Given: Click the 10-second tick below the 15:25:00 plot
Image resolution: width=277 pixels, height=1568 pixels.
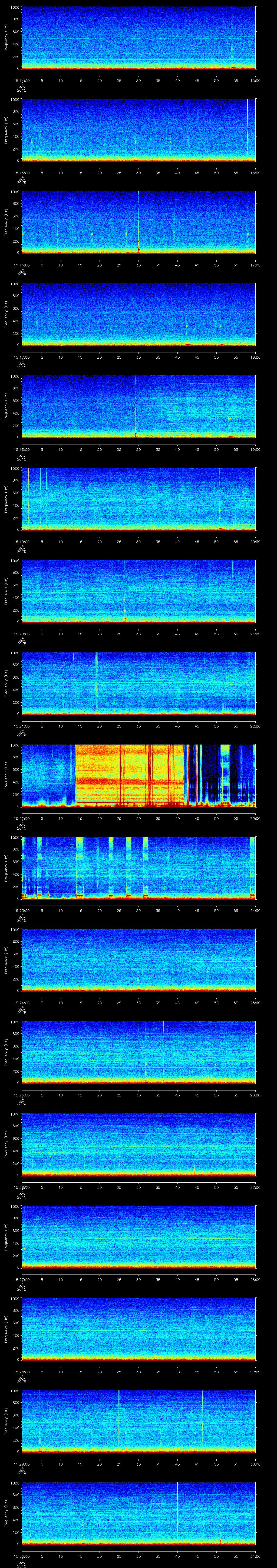Looking at the screenshot, I should click(61, 1095).
